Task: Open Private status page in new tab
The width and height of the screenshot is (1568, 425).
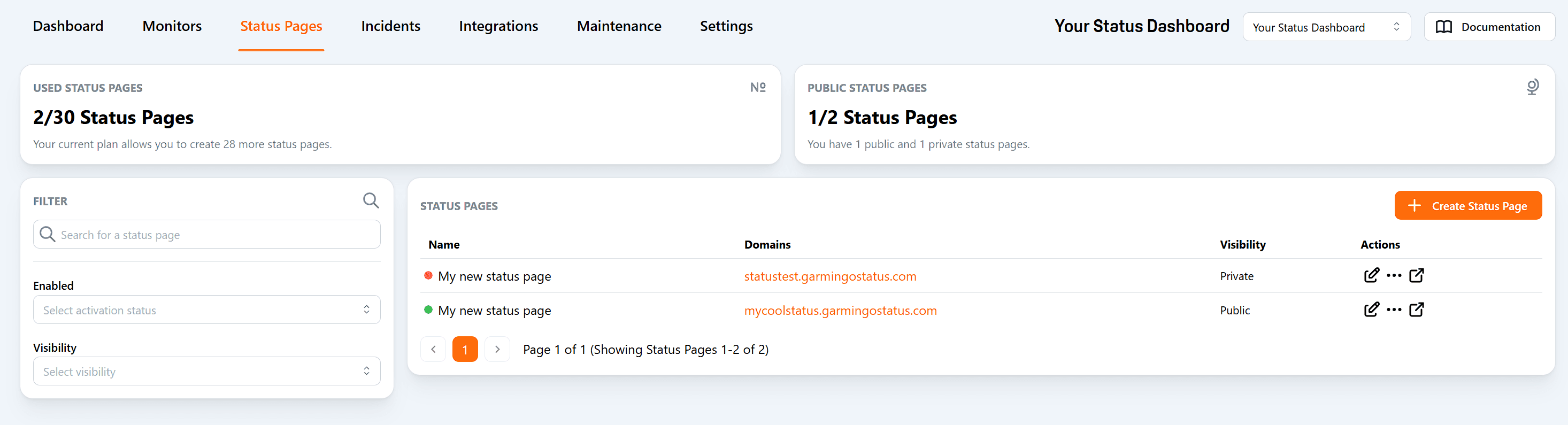Action: coord(1417,275)
